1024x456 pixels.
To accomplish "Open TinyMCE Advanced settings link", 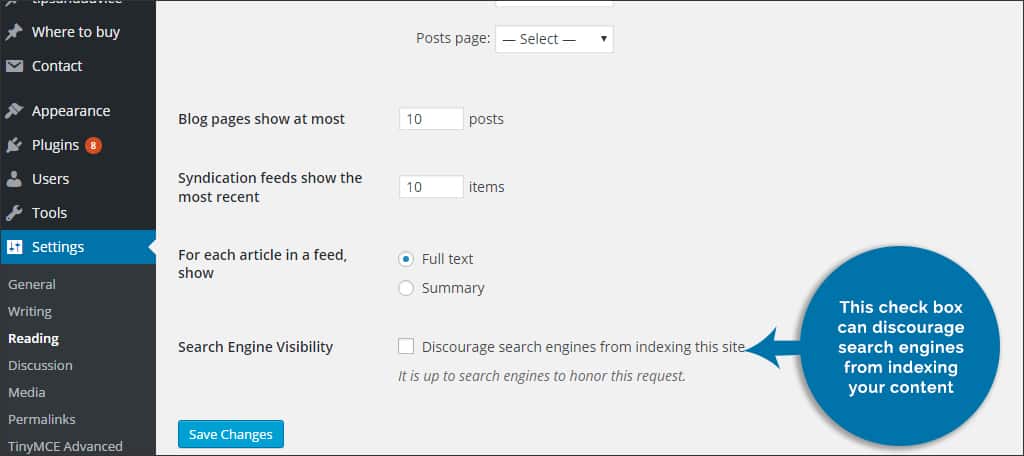I will click(x=65, y=447).
